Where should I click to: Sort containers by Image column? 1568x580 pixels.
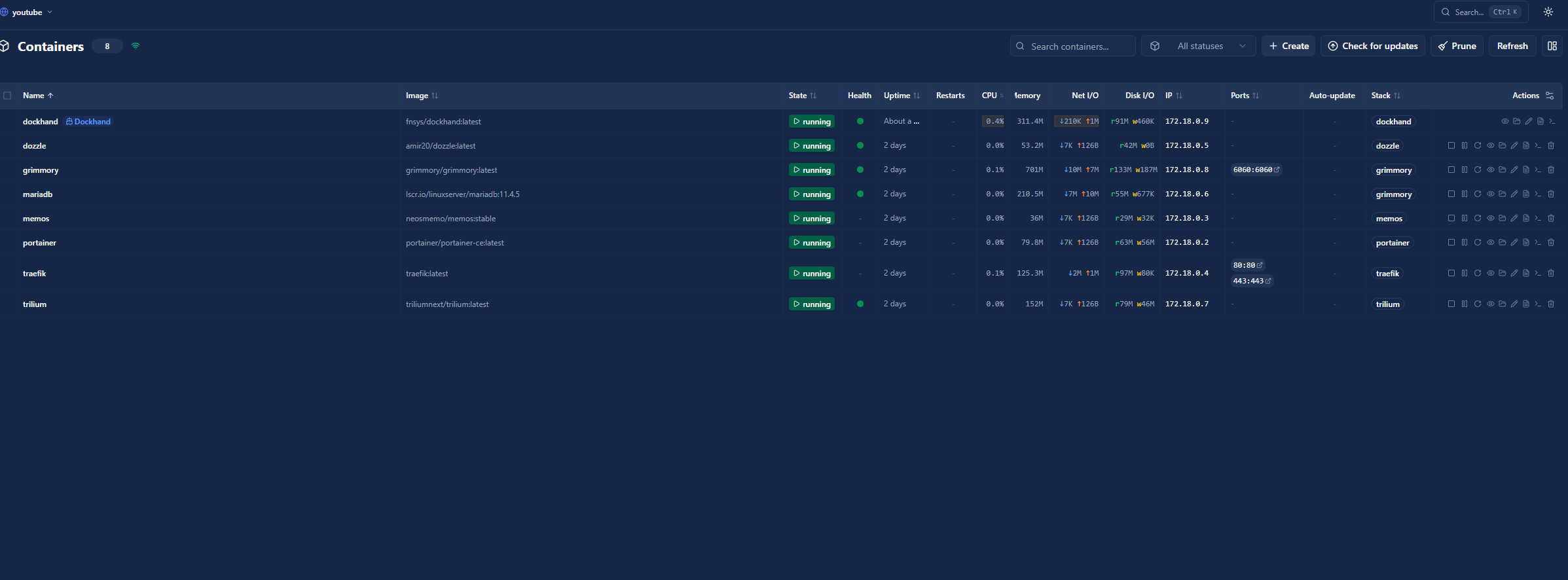422,96
